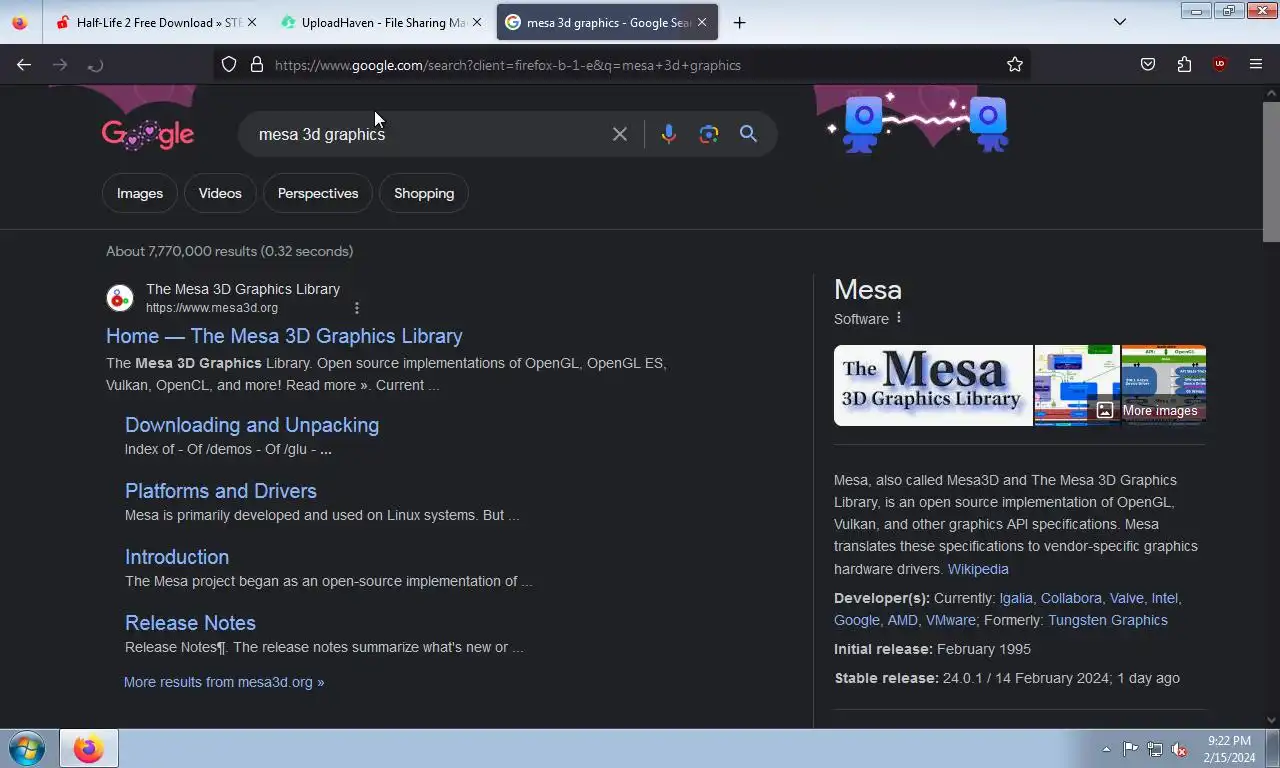Open the Pocket save icon

pos(1148,65)
